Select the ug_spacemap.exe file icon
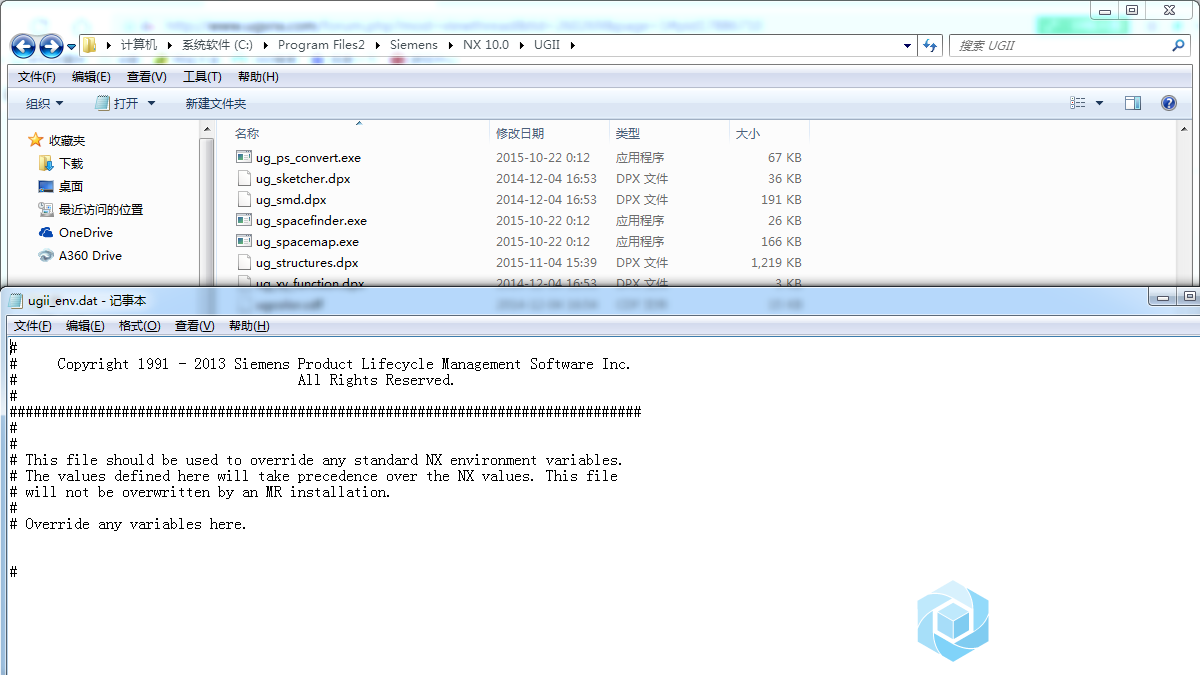The width and height of the screenshot is (1200, 675). point(244,241)
